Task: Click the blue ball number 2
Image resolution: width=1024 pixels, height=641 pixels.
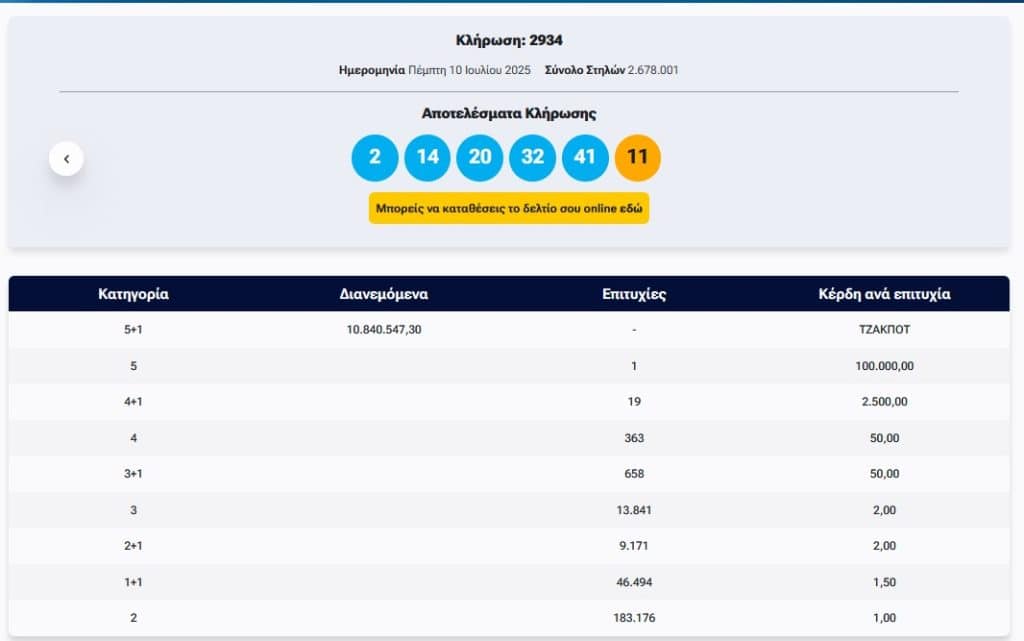Action: [x=375, y=158]
